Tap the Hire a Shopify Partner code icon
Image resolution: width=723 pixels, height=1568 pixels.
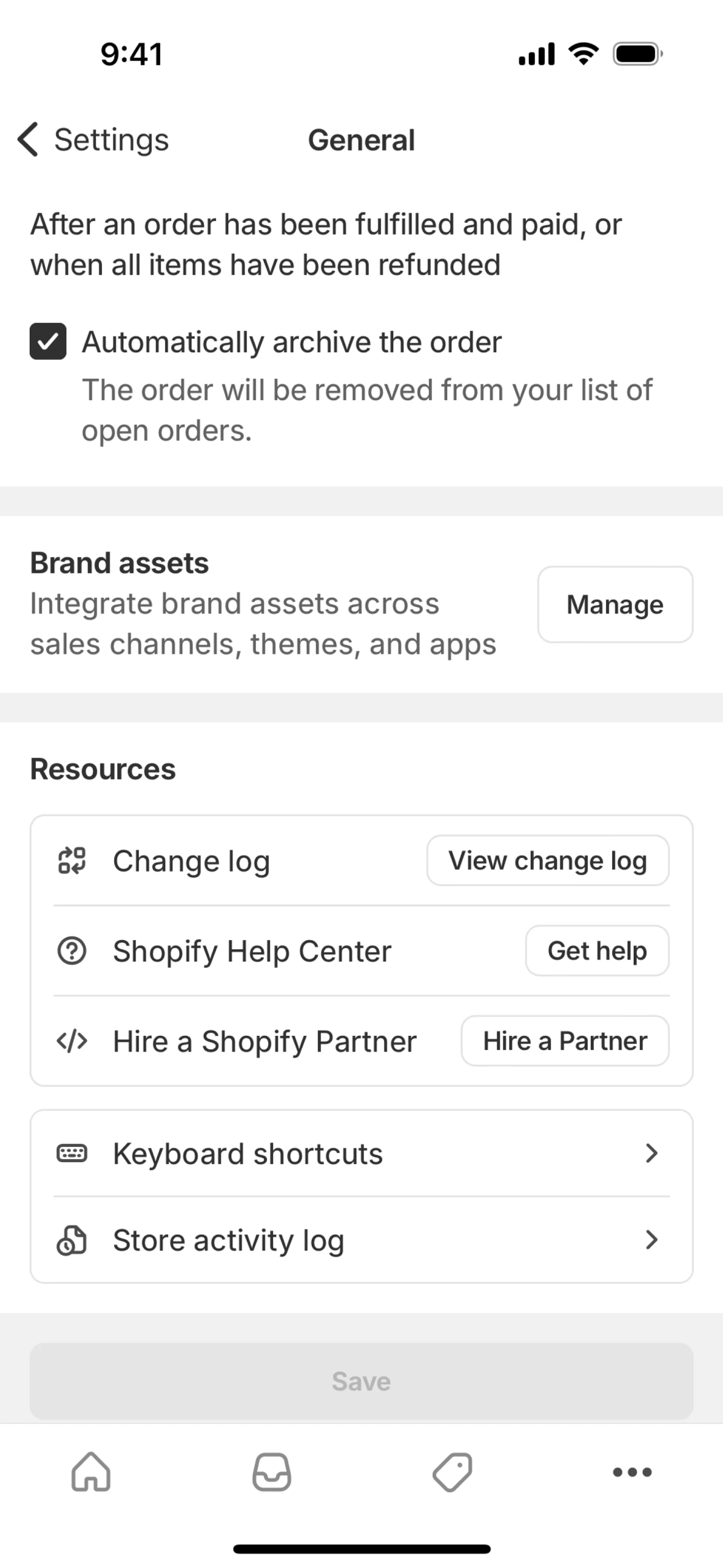point(72,1041)
